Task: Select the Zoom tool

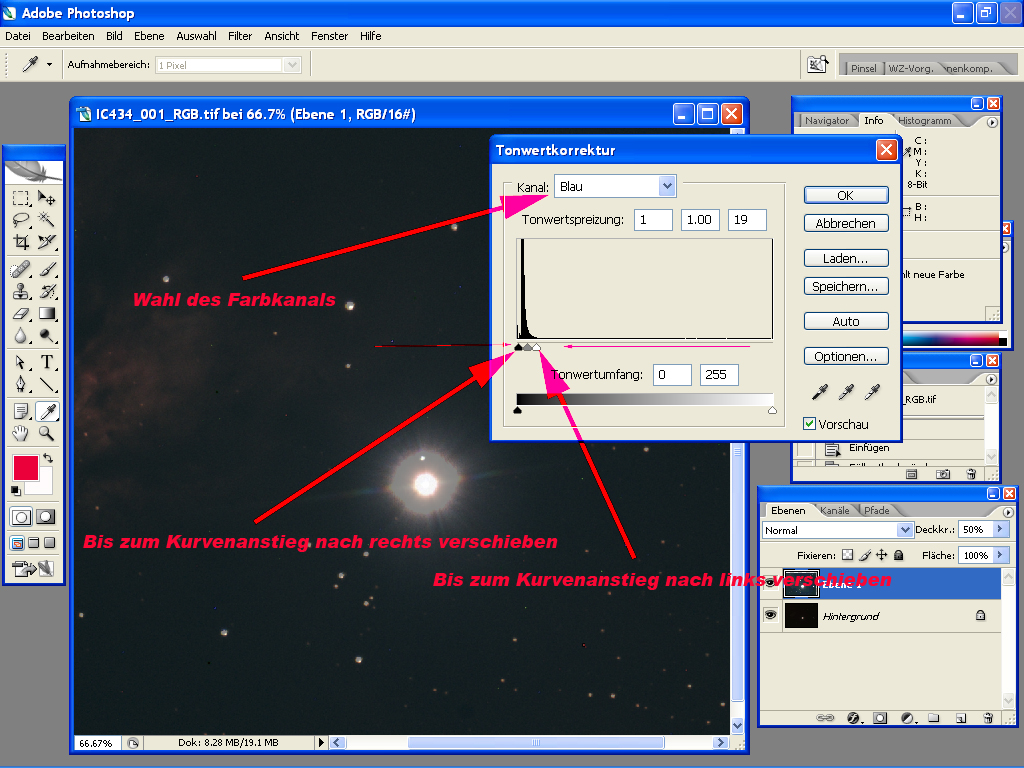Action: (x=46, y=433)
